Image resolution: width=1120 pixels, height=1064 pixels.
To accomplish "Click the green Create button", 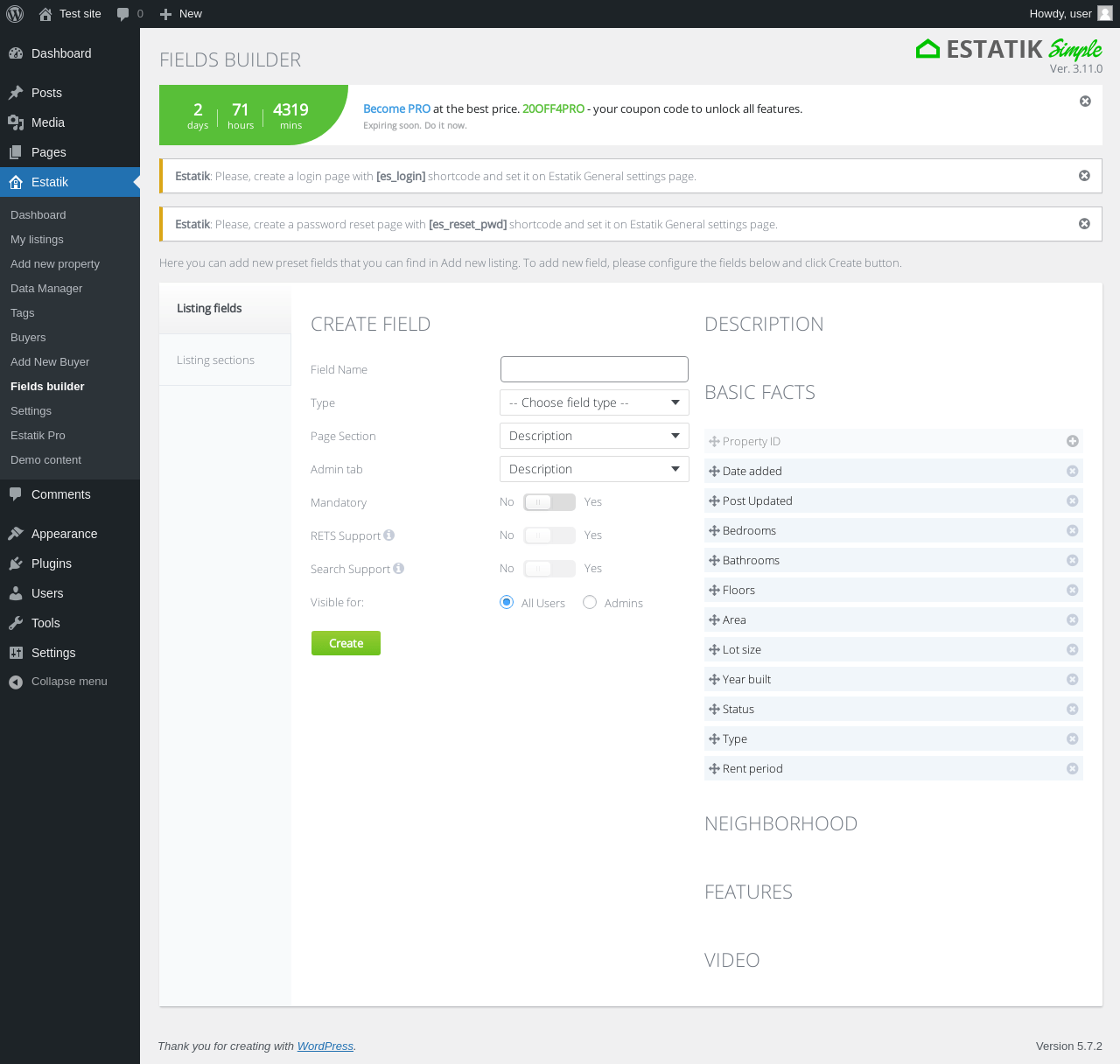I will click(x=346, y=643).
